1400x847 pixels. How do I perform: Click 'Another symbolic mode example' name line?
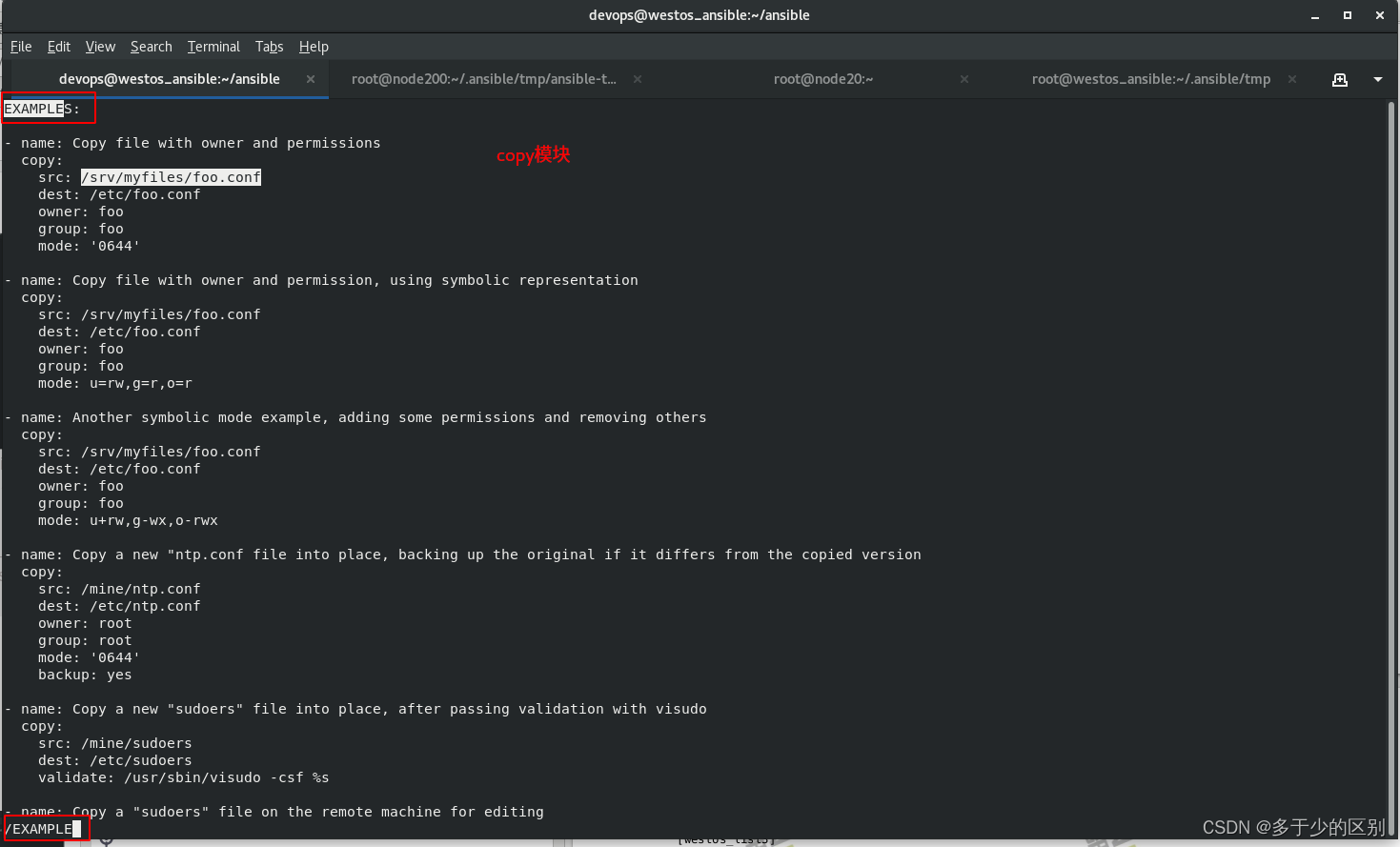coord(355,417)
